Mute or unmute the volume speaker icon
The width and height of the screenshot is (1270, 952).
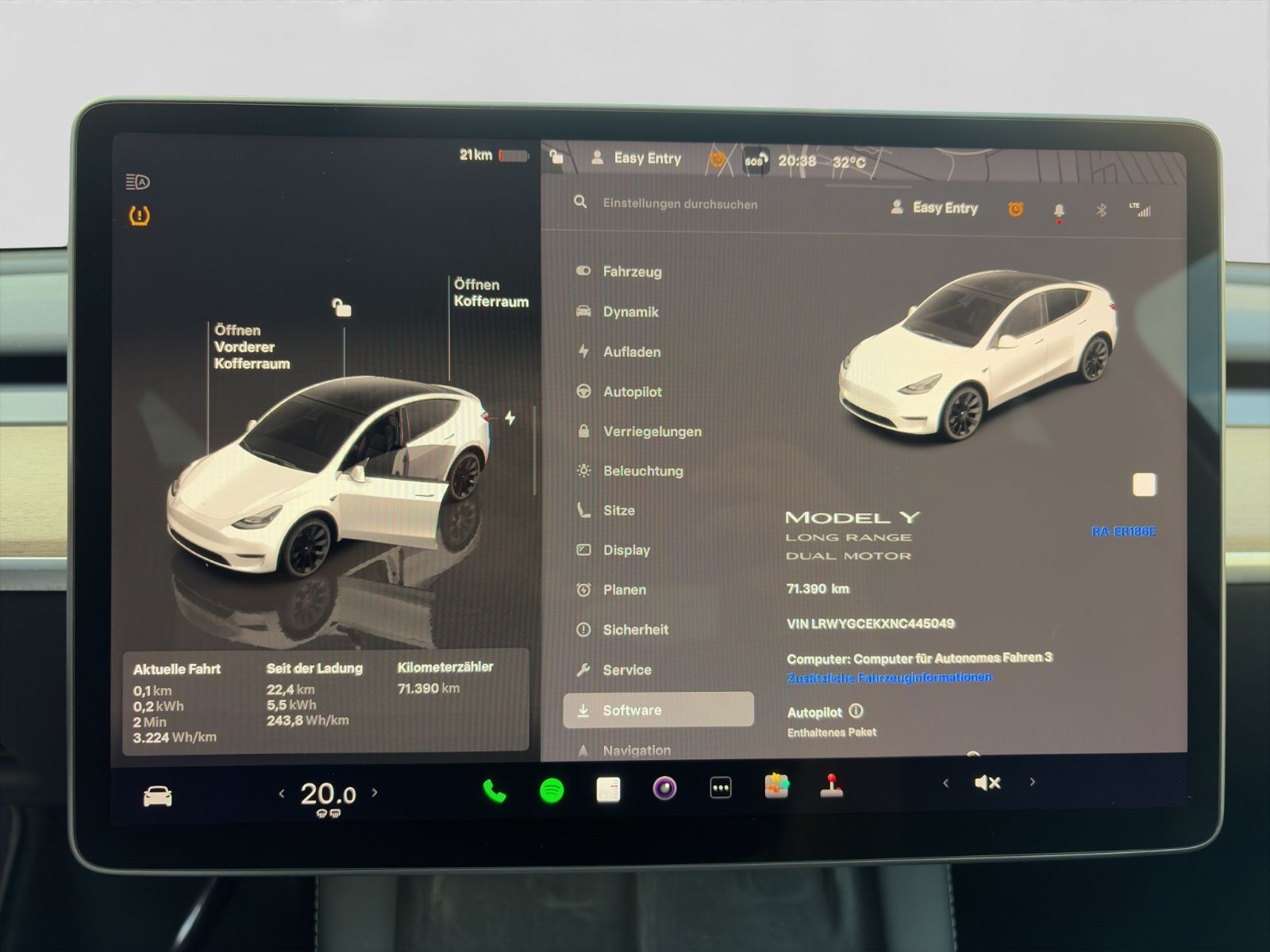(x=987, y=783)
